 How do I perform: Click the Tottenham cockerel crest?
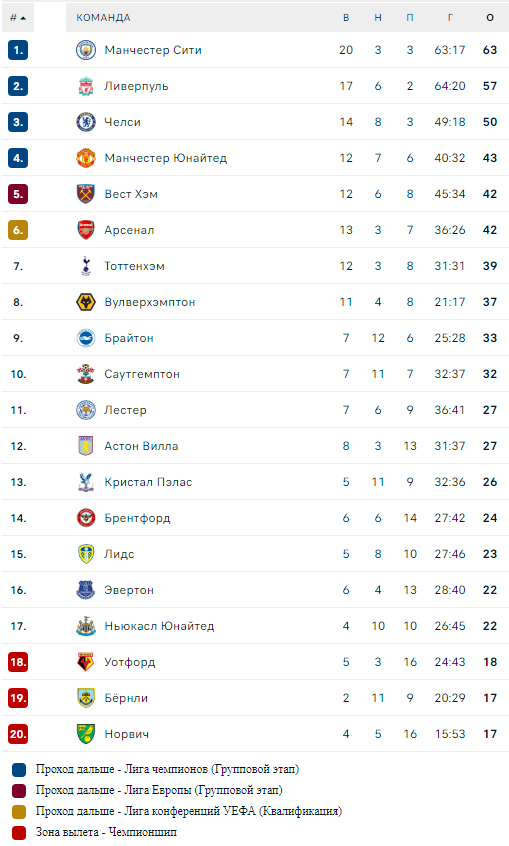coord(86,266)
